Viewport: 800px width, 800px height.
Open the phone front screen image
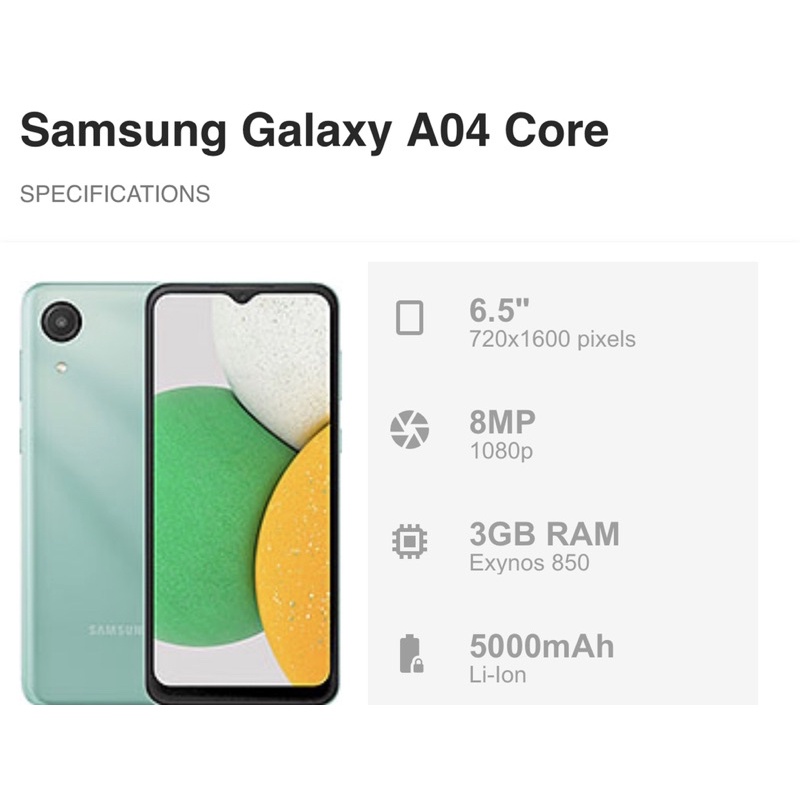[x=243, y=493]
